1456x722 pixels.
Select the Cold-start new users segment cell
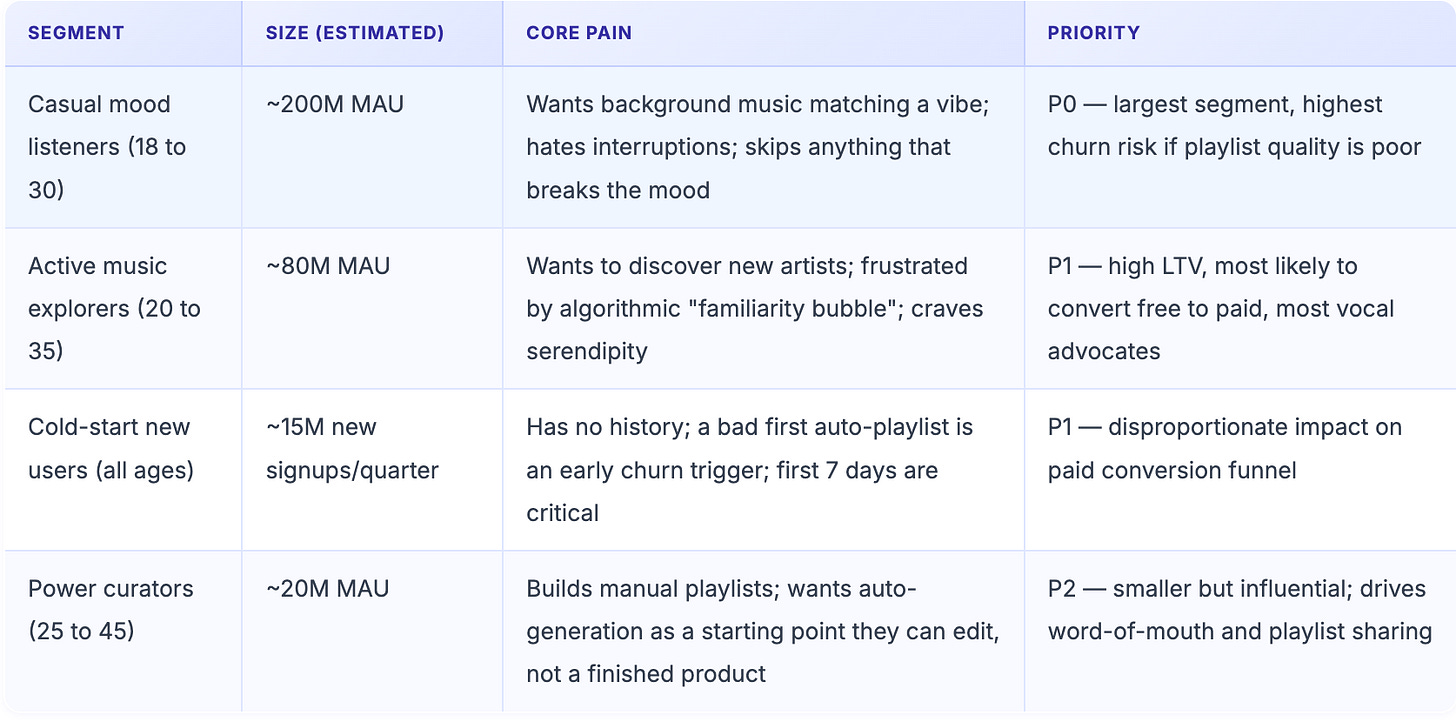point(123,470)
